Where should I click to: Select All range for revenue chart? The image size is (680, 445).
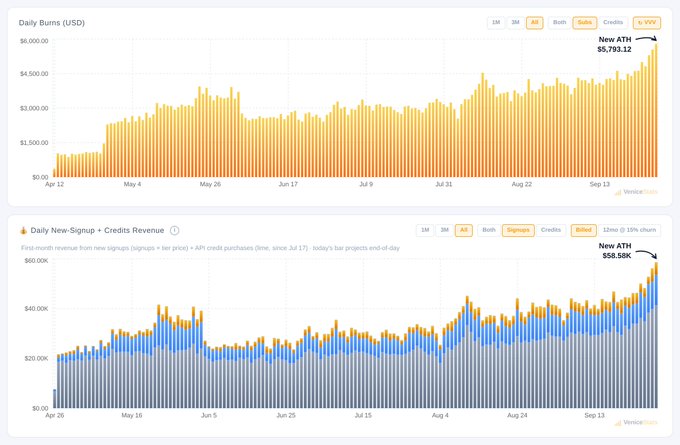coord(464,230)
